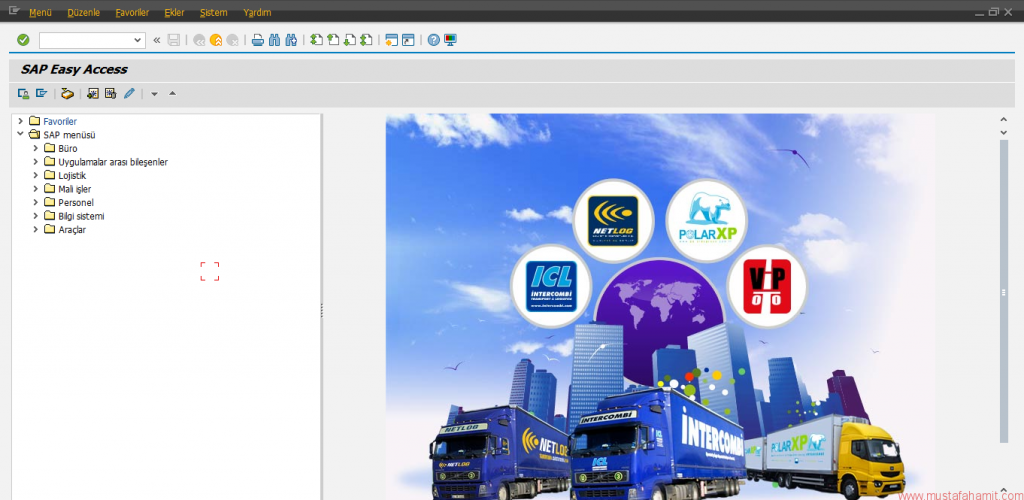Select the Mali işler tree item
The height and width of the screenshot is (500, 1024).
tap(74, 190)
